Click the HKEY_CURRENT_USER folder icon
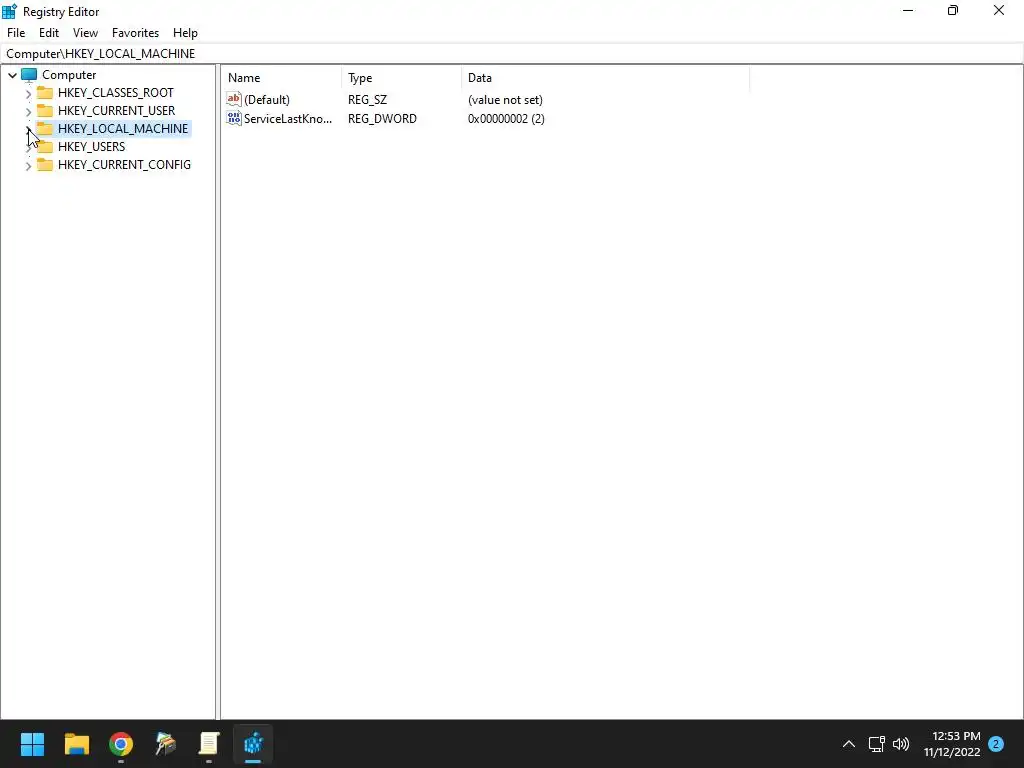Viewport: 1024px width, 768px height. (x=45, y=110)
